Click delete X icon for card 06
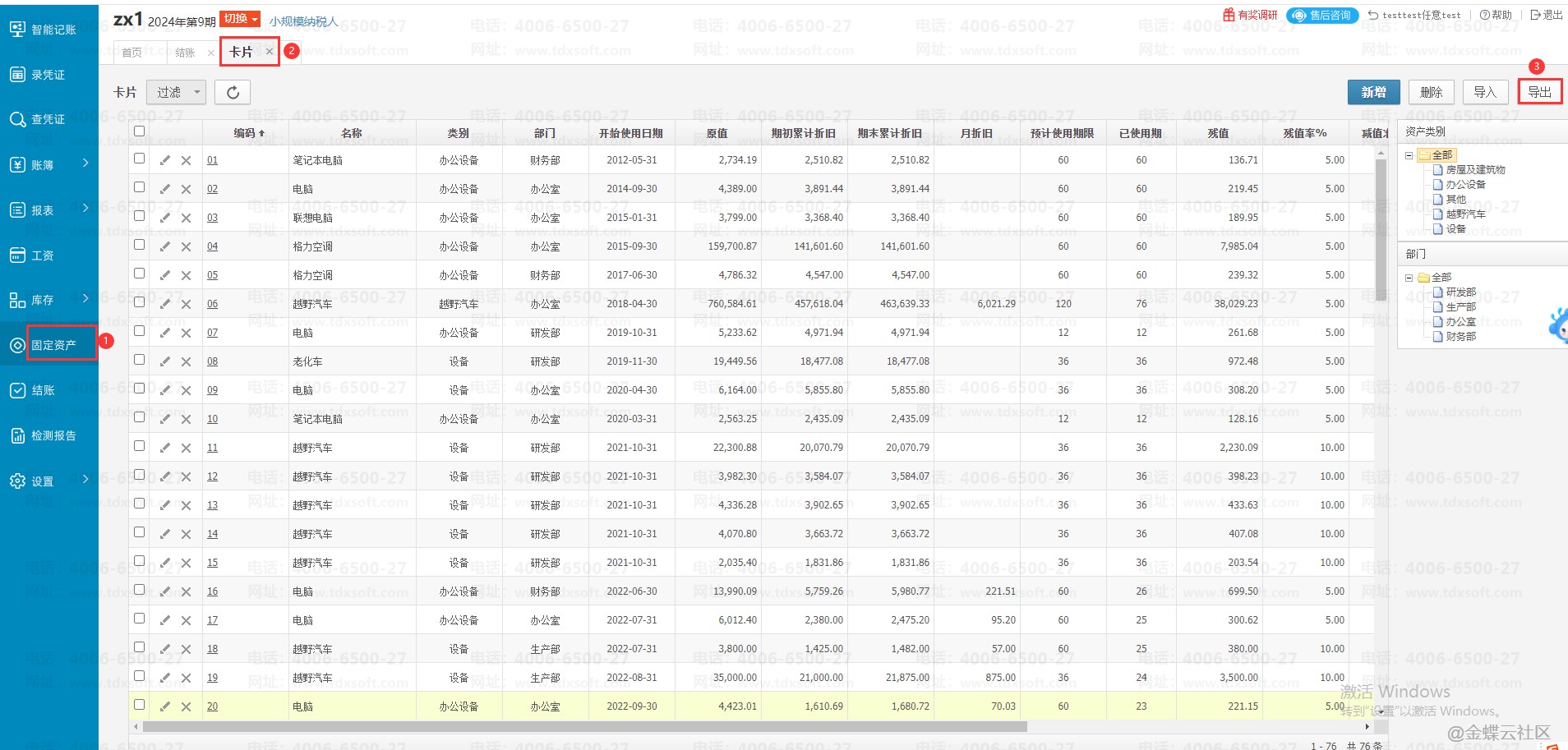The width and height of the screenshot is (1568, 750). tap(186, 304)
